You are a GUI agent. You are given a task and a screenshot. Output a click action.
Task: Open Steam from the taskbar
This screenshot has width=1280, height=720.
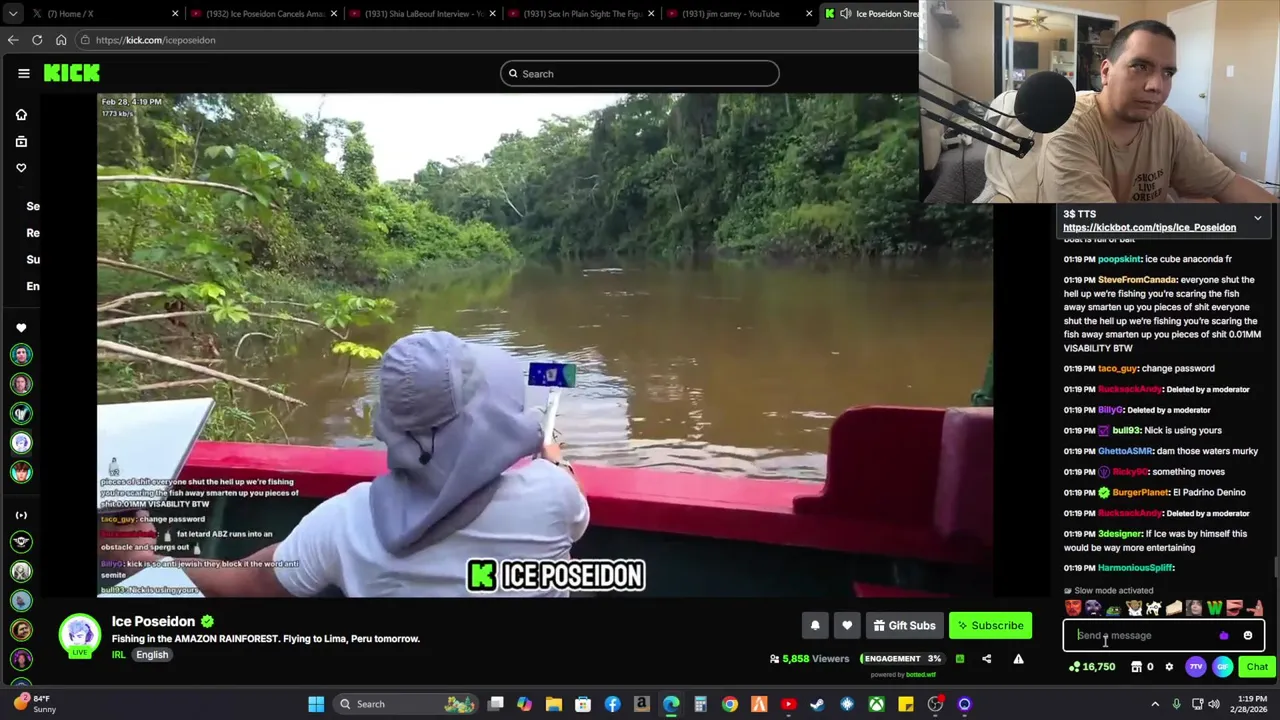point(817,704)
